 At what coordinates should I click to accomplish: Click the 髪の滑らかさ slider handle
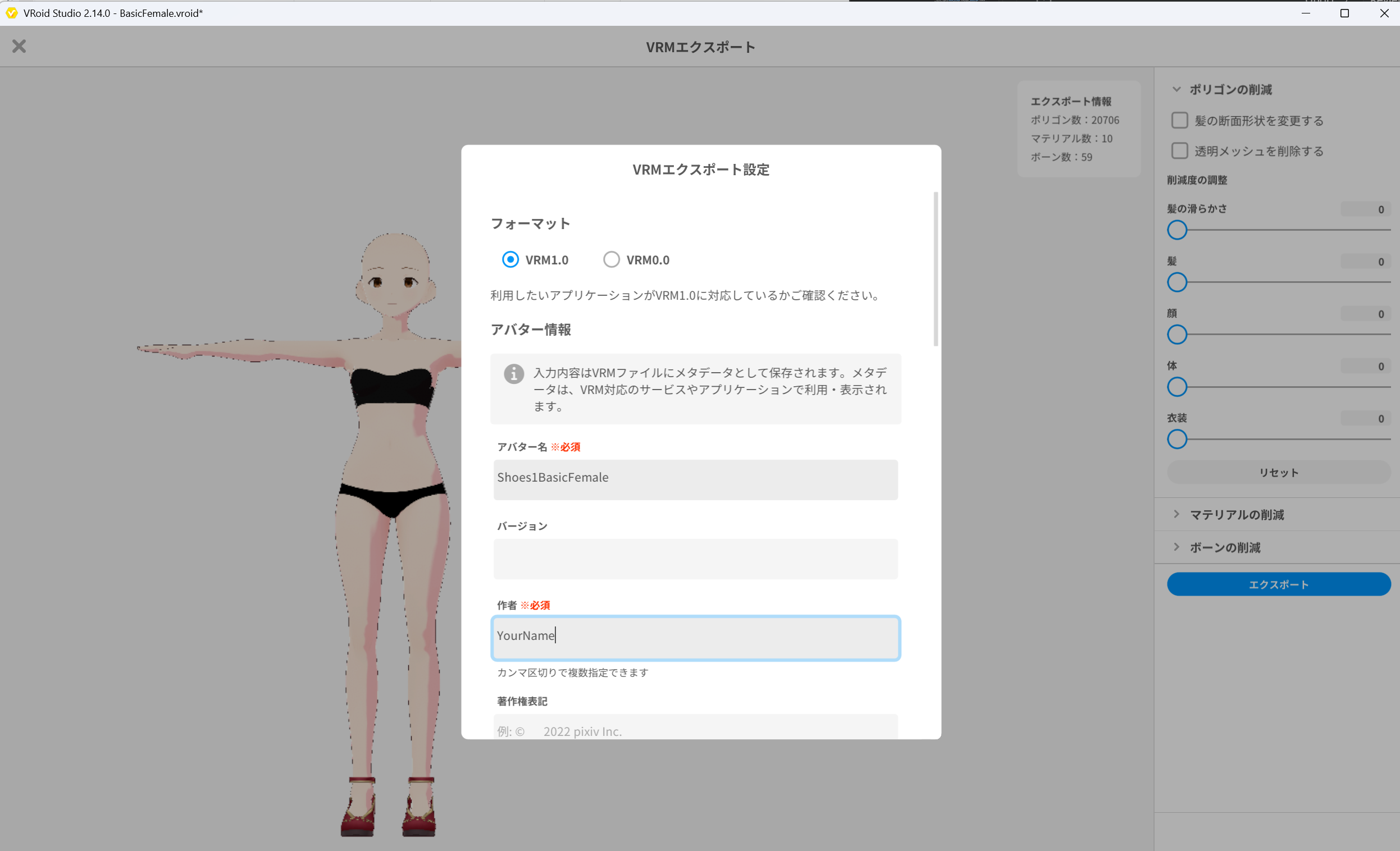pos(1176,230)
